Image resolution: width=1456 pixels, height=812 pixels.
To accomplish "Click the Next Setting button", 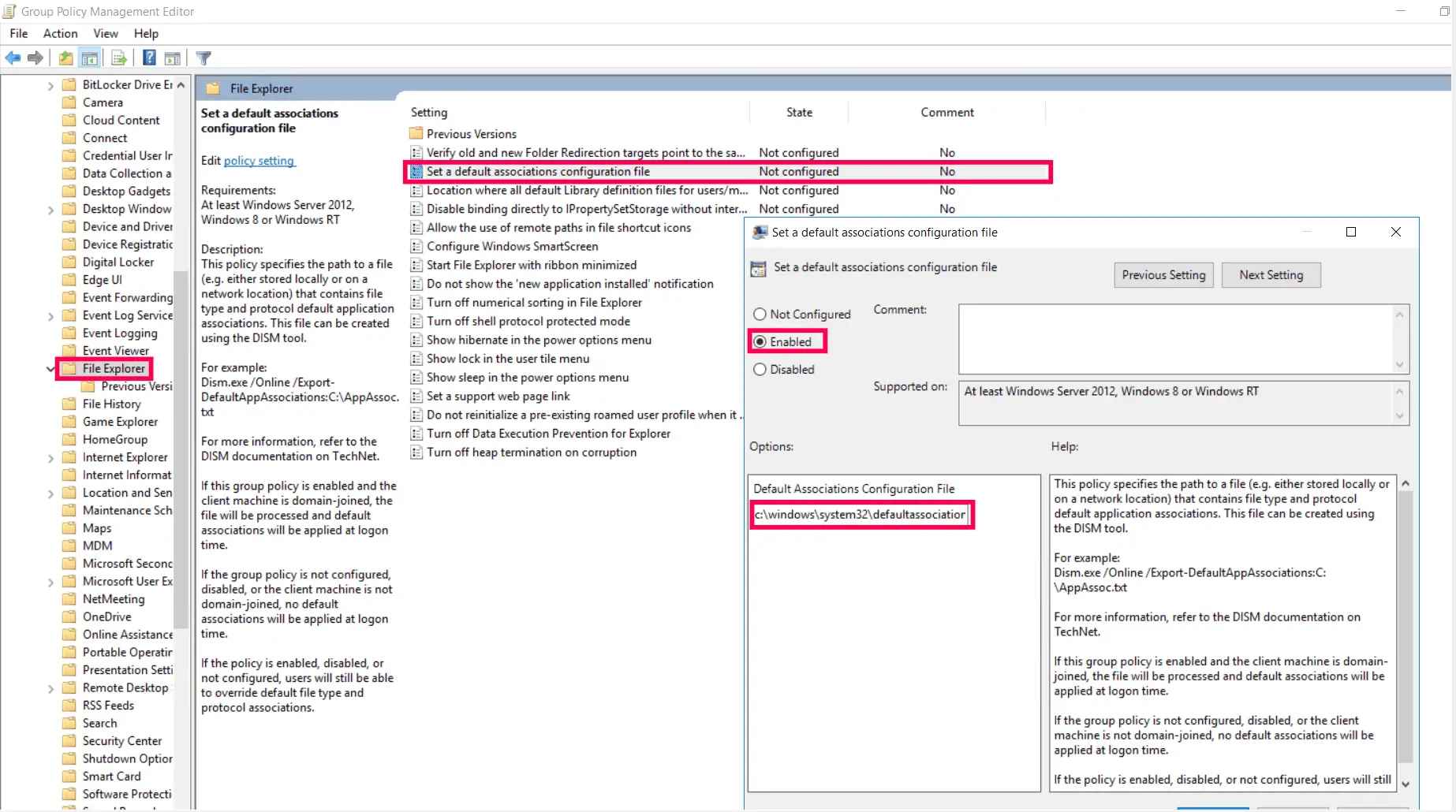I will click(1271, 274).
